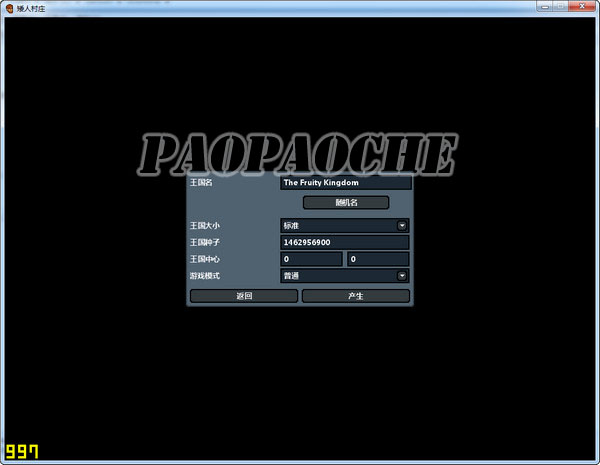This screenshot has width=600, height=465.
Task: Click the first kingdom center coordinate field
Action: [x=311, y=259]
